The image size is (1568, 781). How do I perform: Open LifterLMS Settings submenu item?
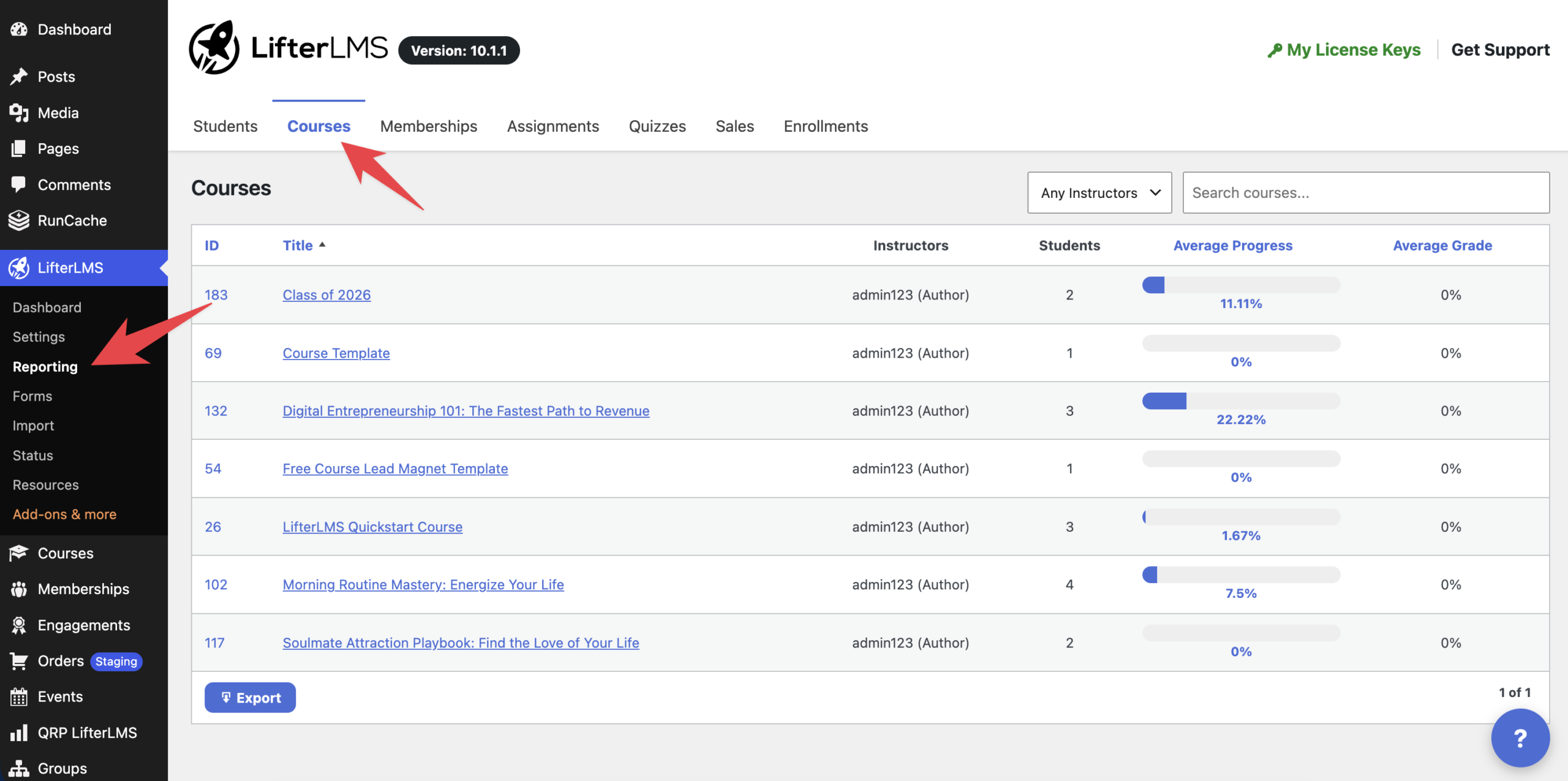coord(39,337)
